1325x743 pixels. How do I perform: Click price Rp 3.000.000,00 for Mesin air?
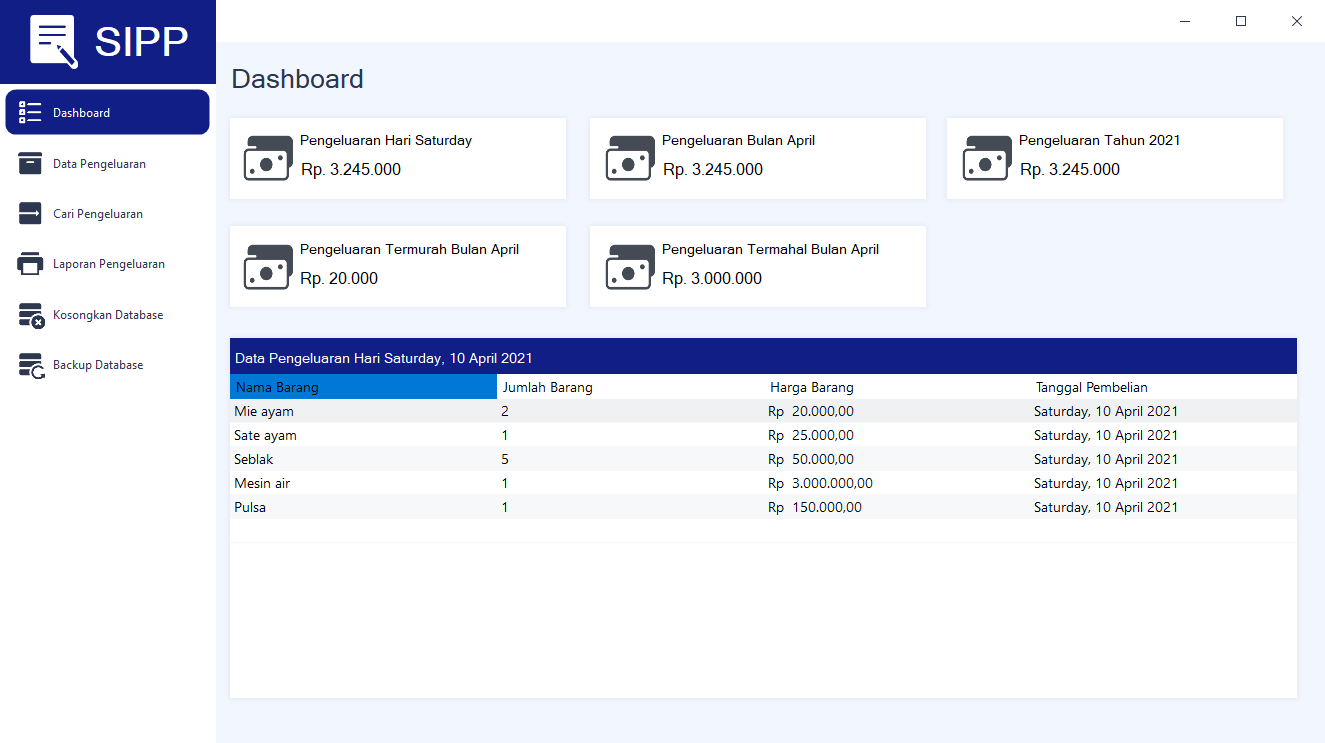tap(820, 483)
